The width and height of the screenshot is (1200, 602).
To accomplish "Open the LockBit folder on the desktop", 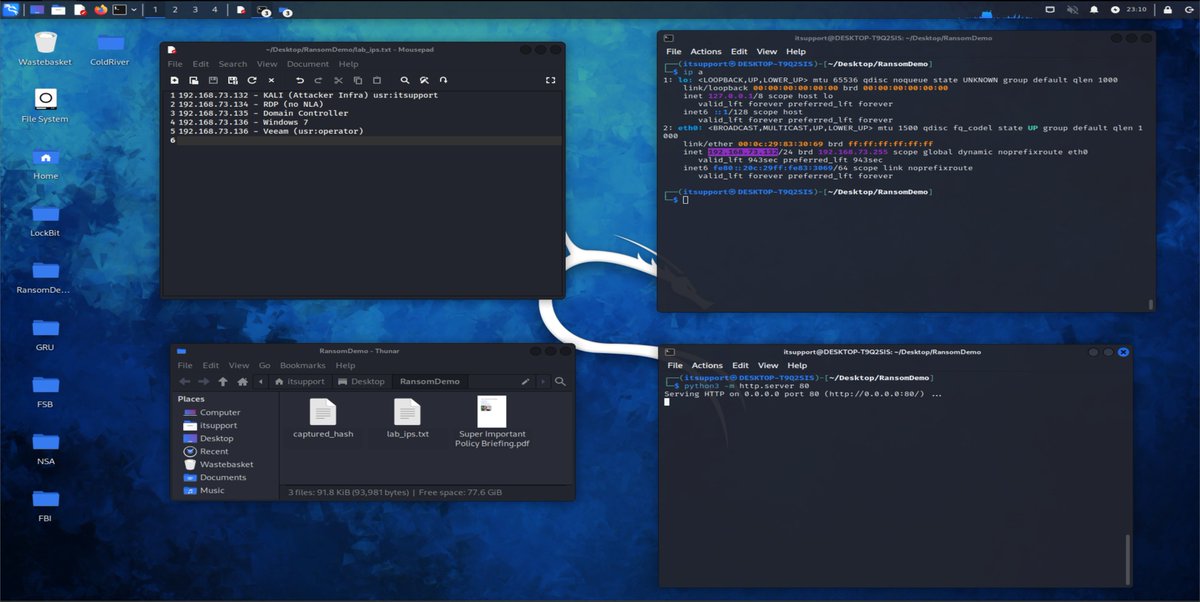I will [45, 221].
